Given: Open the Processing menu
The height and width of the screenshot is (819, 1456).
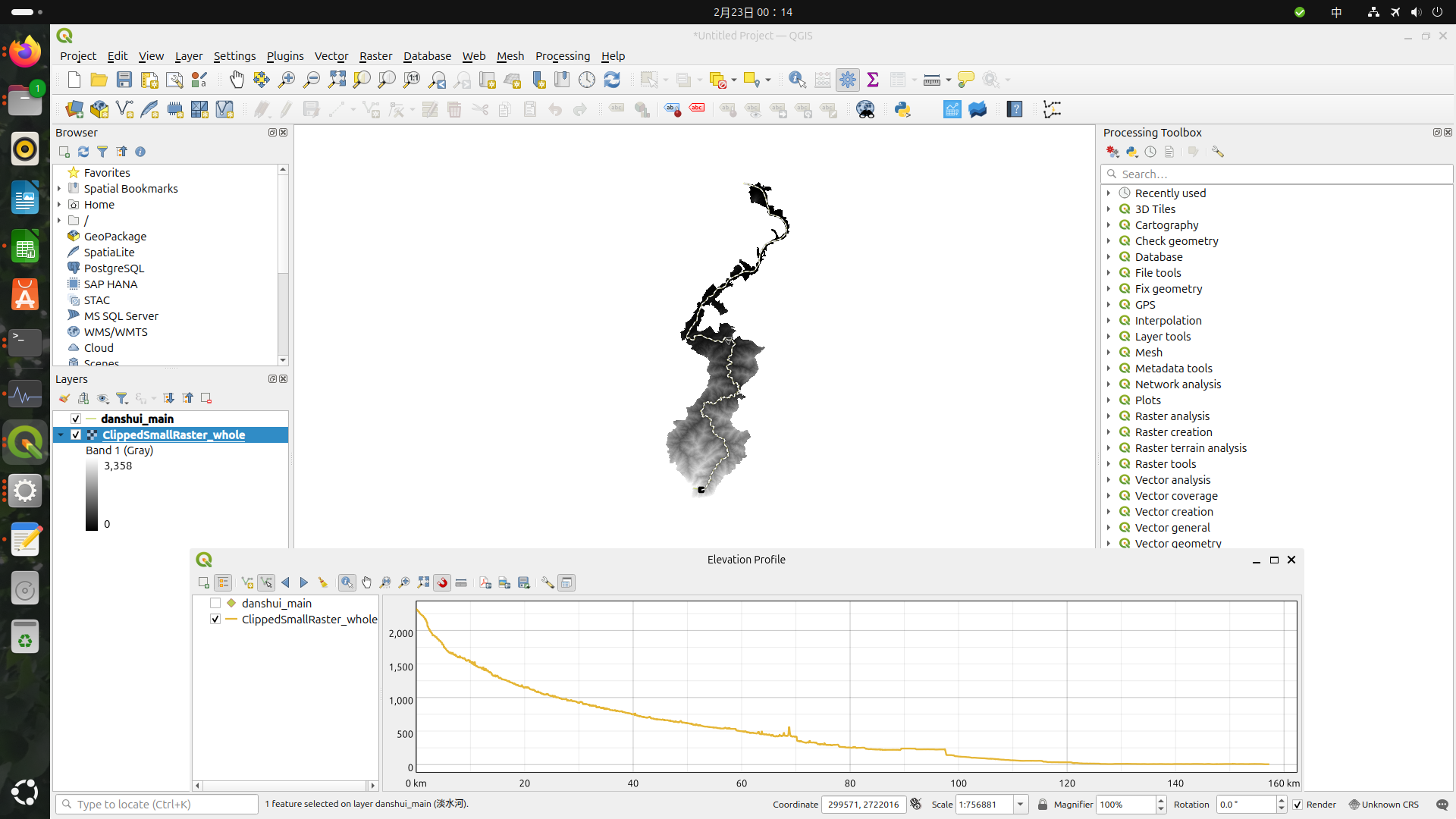Looking at the screenshot, I should pyautogui.click(x=562, y=56).
